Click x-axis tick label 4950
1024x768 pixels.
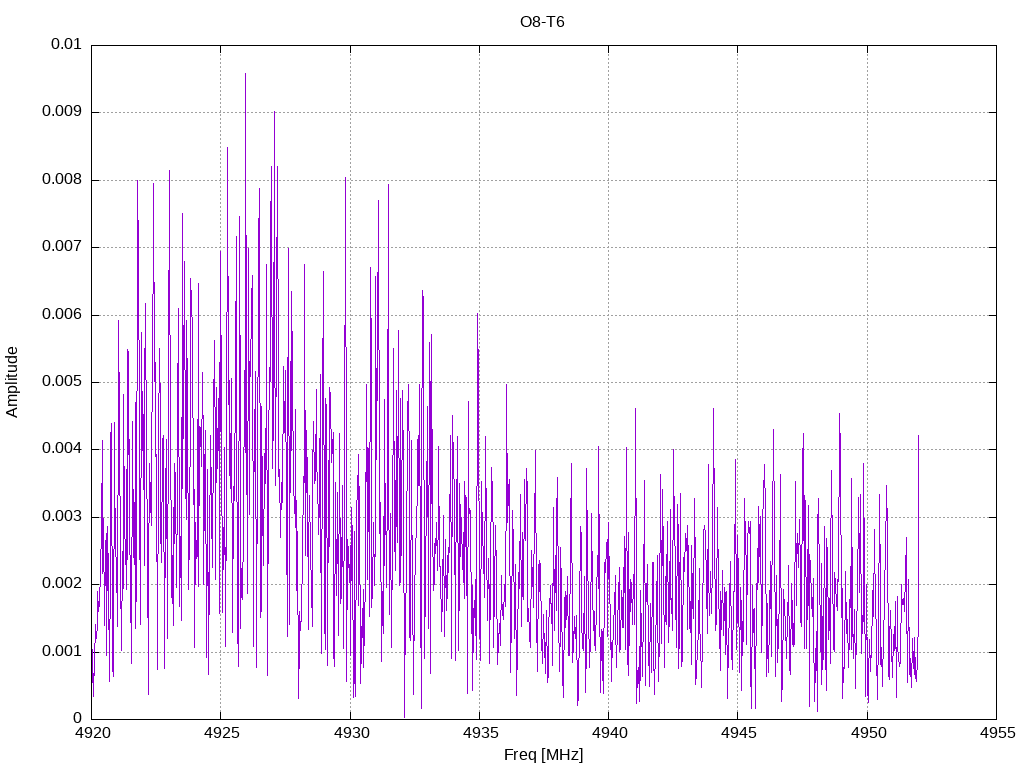[868, 733]
